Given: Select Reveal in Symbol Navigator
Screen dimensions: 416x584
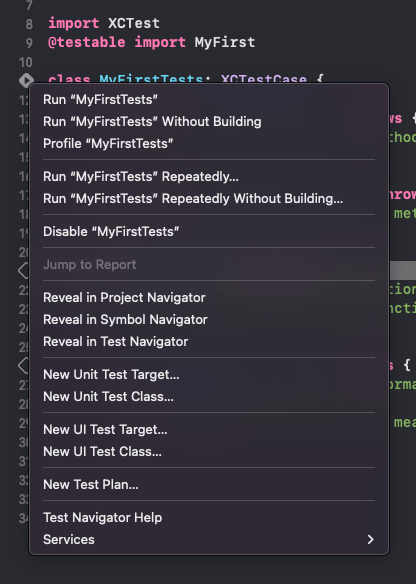Looking at the screenshot, I should [x=209, y=320].
